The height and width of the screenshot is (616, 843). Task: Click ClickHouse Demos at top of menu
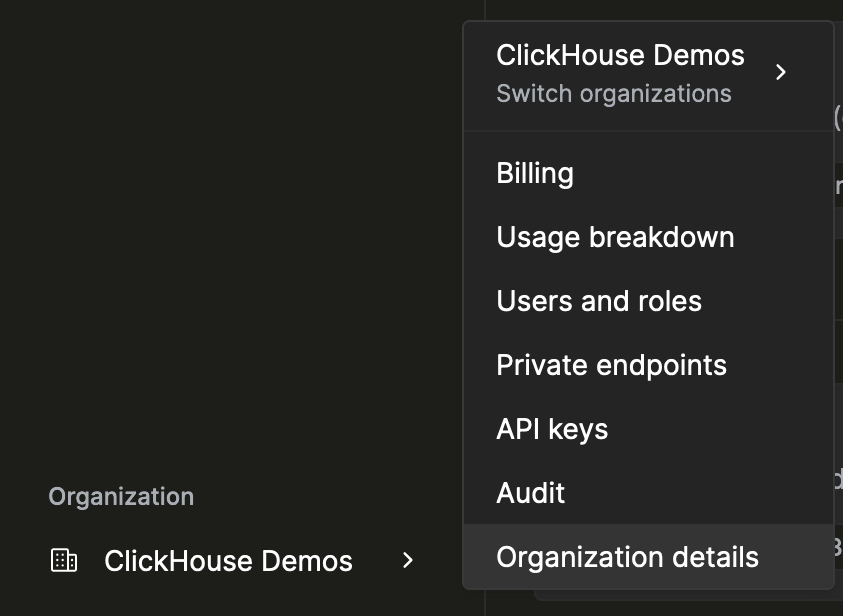click(620, 56)
